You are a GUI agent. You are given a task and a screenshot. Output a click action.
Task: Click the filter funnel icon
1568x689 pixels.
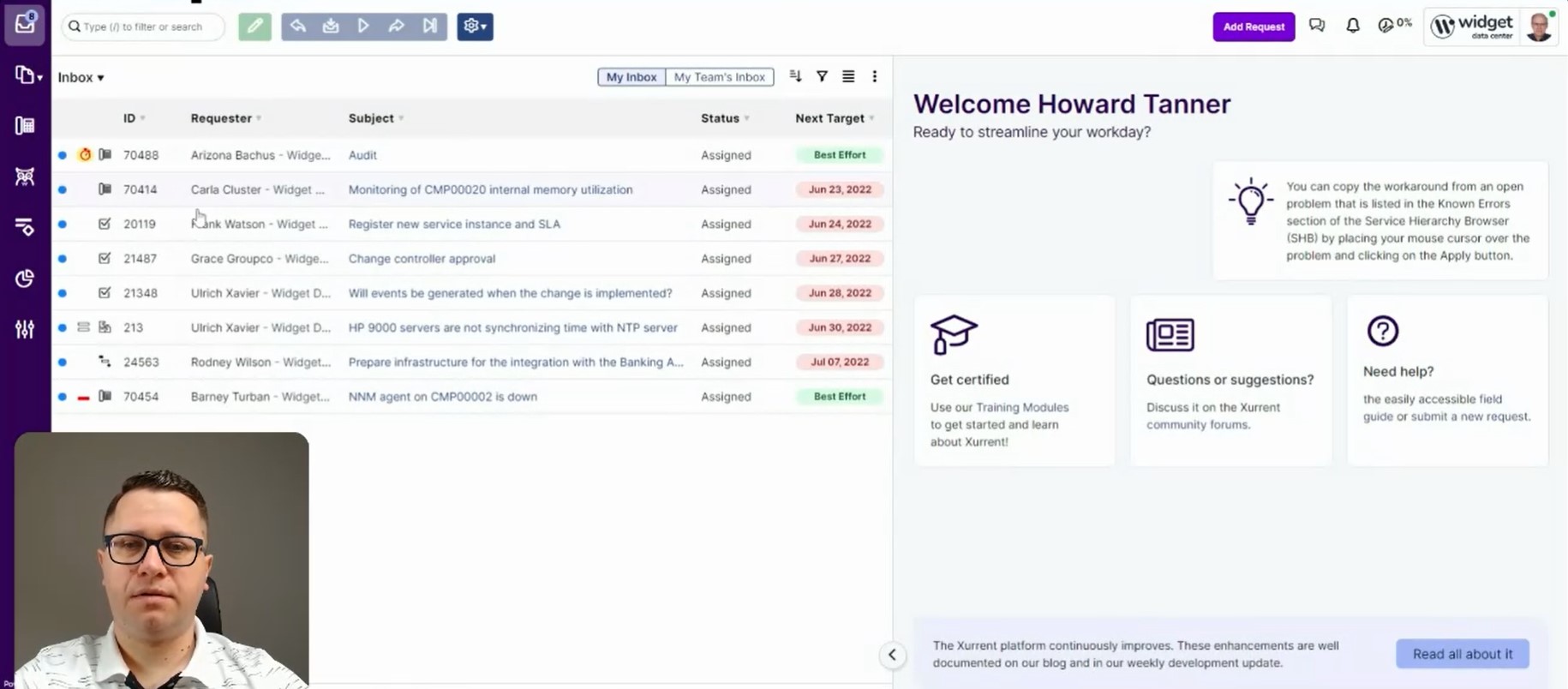pyautogui.click(x=822, y=76)
